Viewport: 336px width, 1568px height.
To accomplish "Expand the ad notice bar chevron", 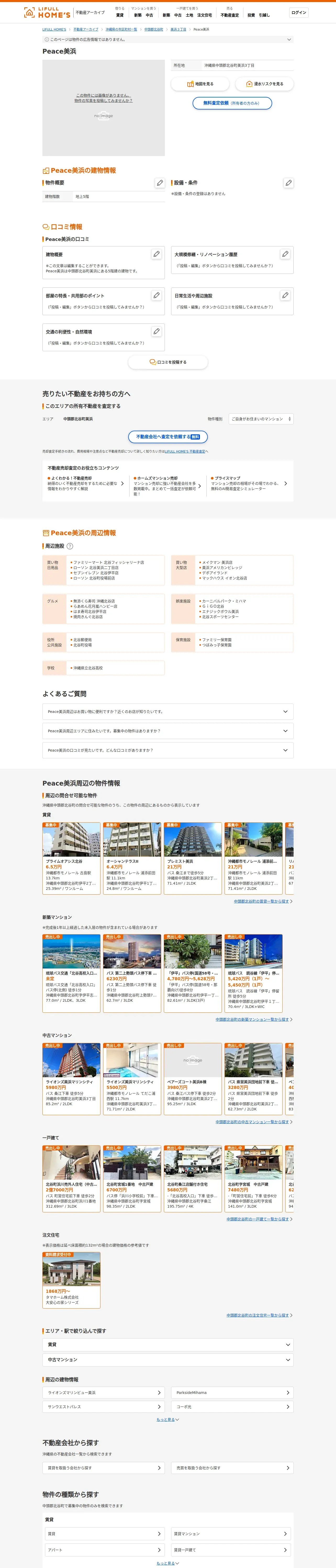I will pos(289,39).
